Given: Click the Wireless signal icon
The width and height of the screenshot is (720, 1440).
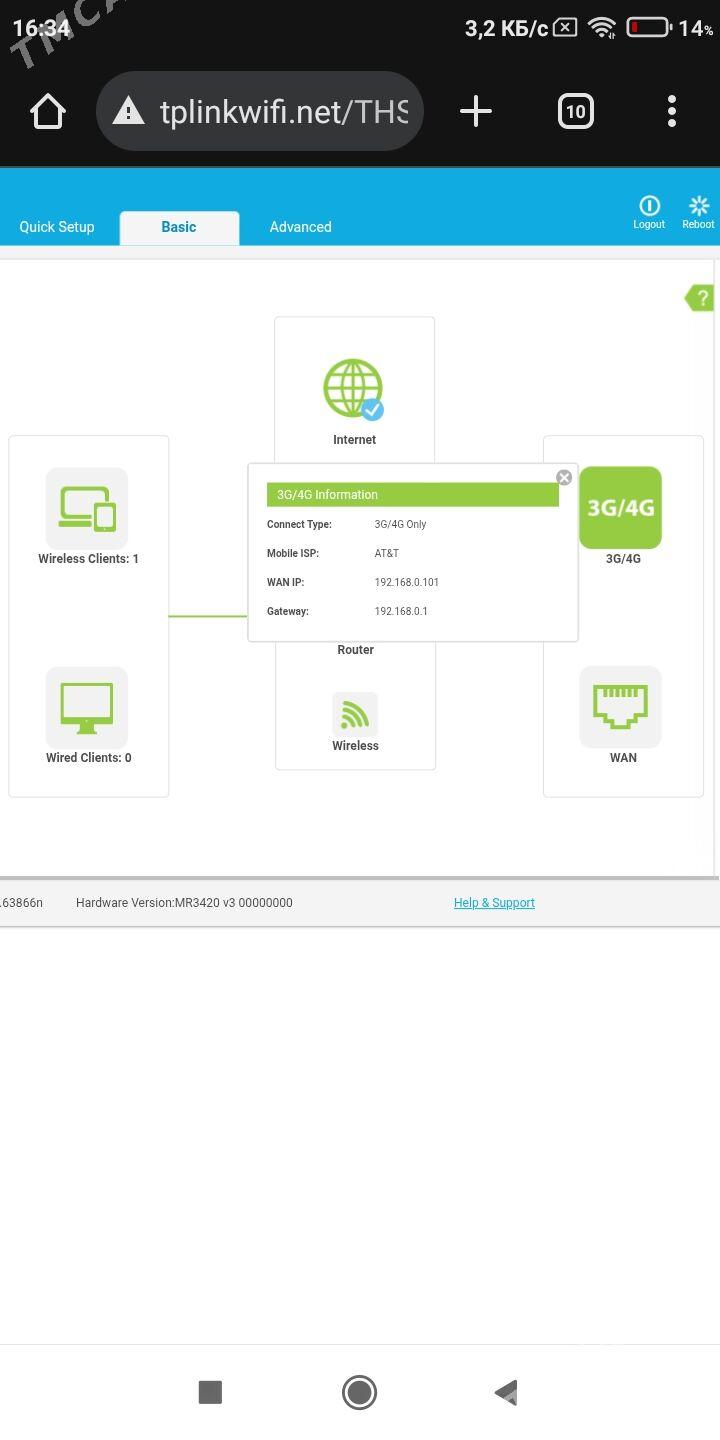Looking at the screenshot, I should 355,715.
